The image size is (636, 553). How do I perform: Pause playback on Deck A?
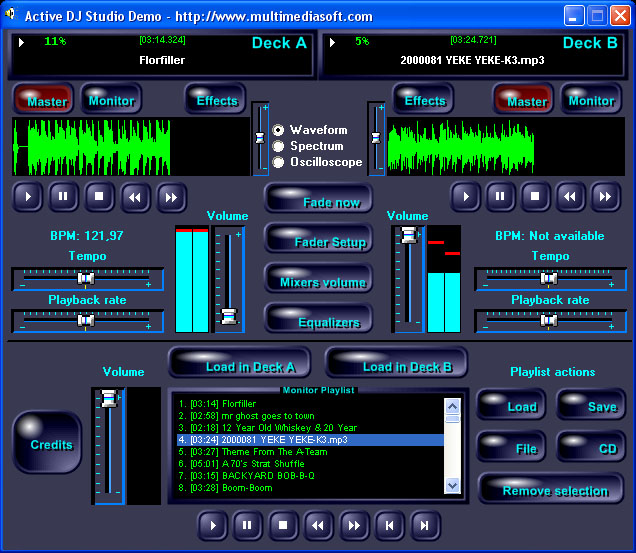pyautogui.click(x=63, y=197)
